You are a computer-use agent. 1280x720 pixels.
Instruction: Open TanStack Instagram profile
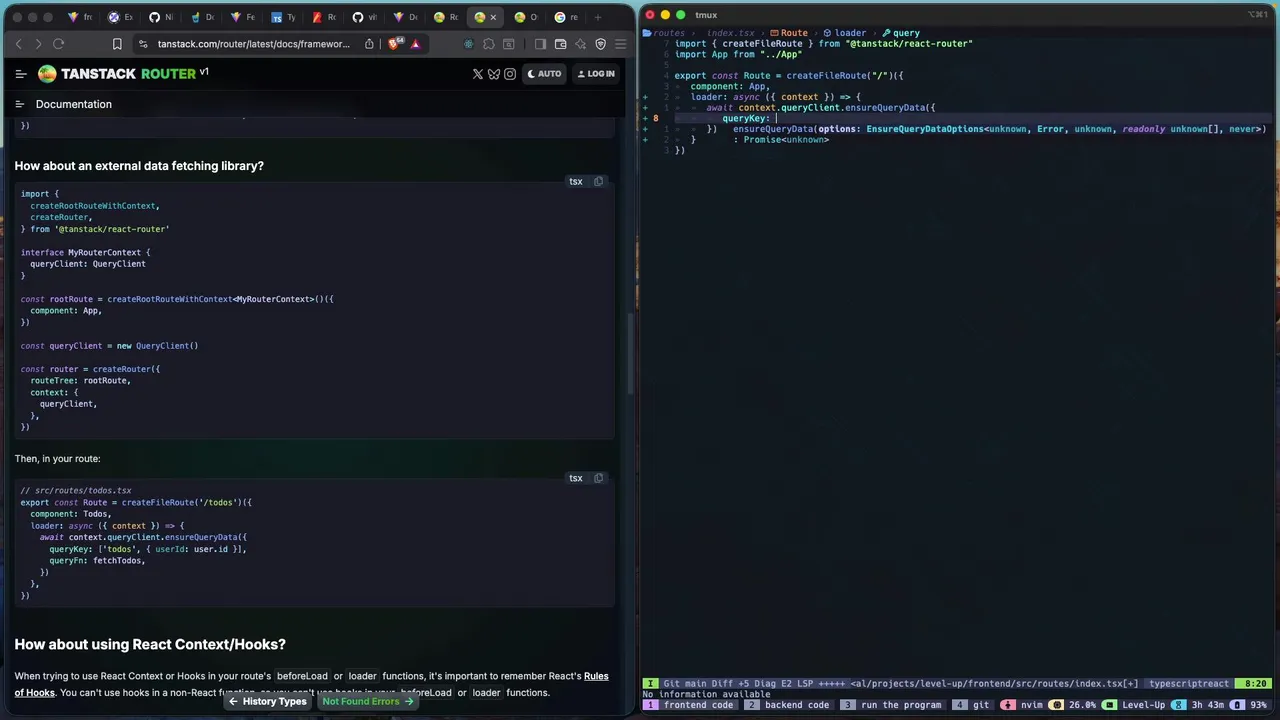509,74
